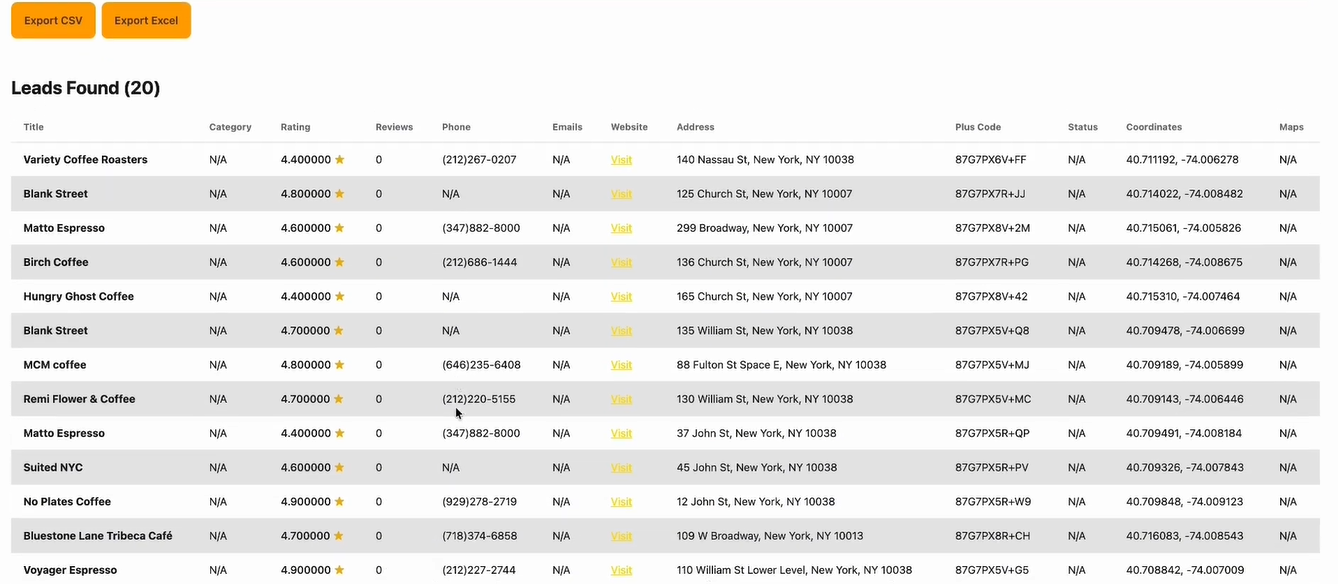Click phone number (212)220-5155

point(479,399)
